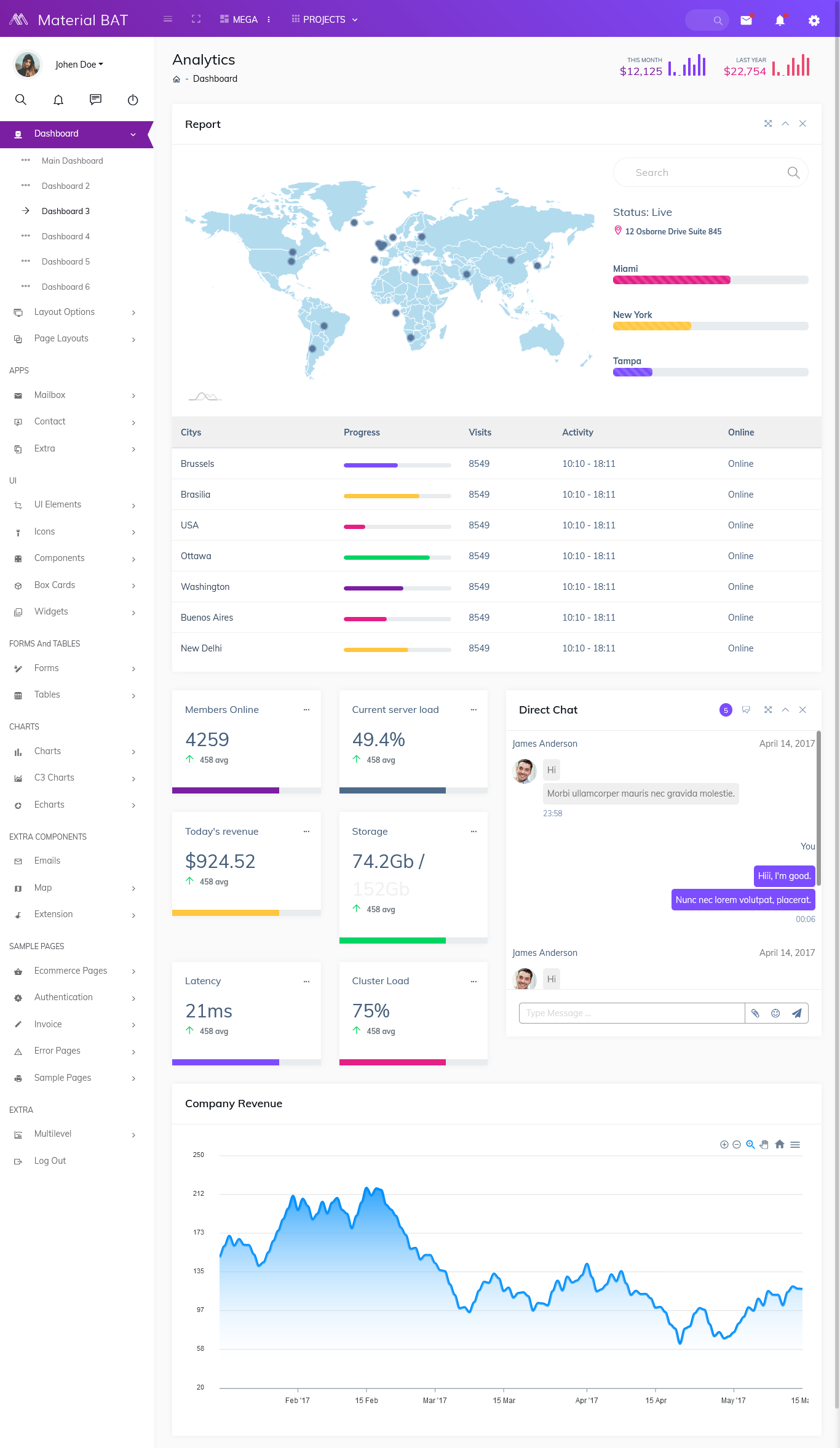This screenshot has height=1448, width=840.
Task: Click attachment paperclip in chat input
Action: [755, 1013]
